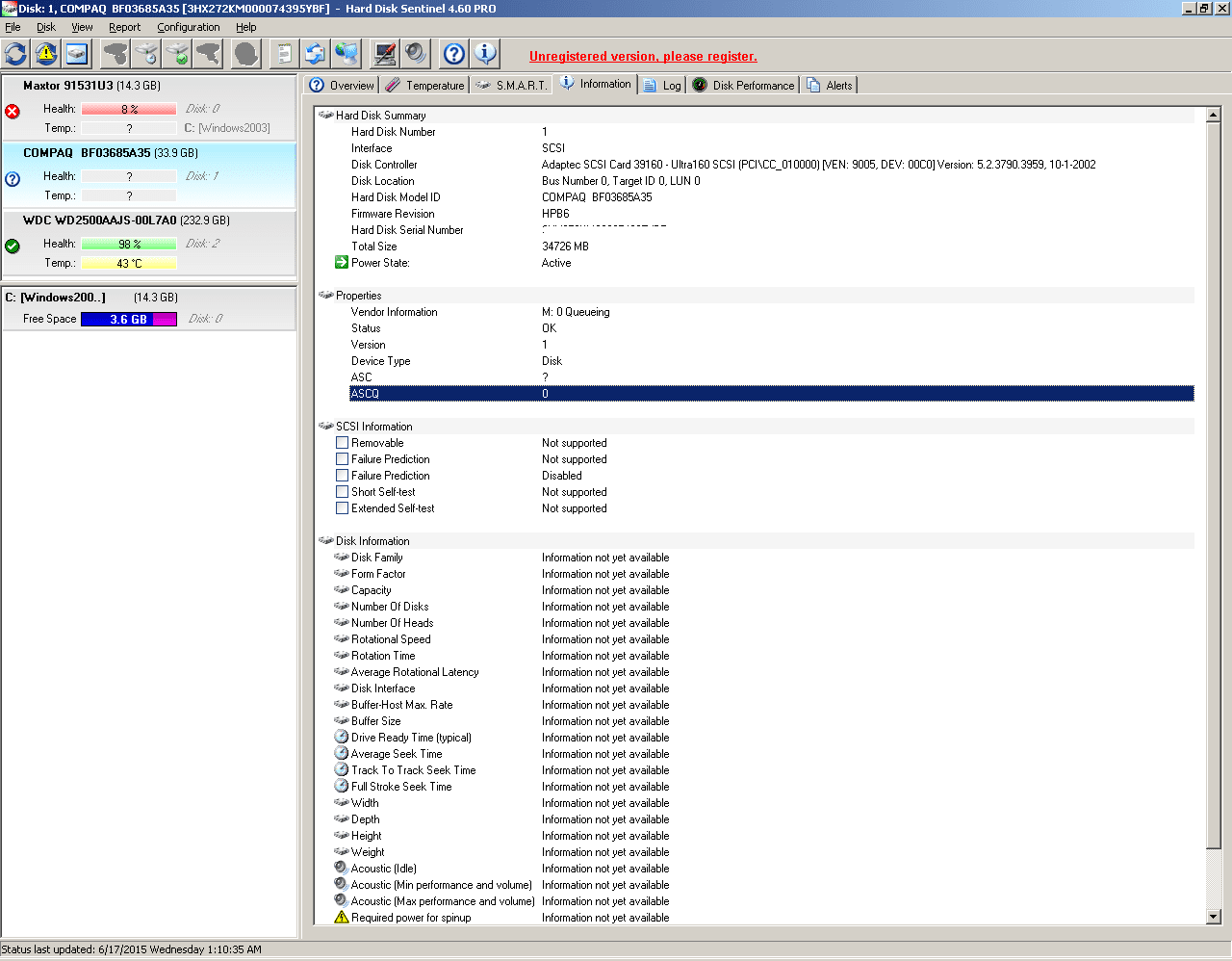Open the document report toolbar icon
Viewport: 1232px width, 961px height.
tap(283, 54)
